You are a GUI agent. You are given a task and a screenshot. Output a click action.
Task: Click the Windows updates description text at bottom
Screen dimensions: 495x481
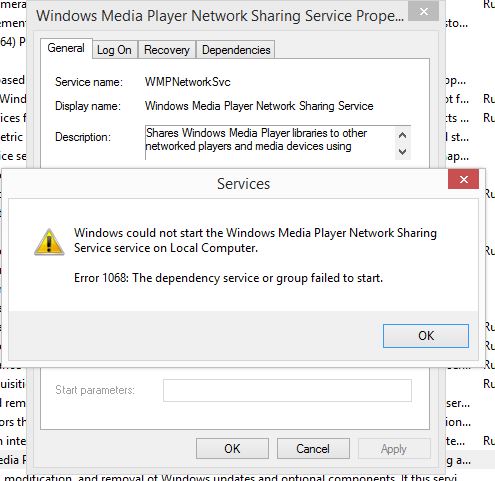[x=230, y=477]
